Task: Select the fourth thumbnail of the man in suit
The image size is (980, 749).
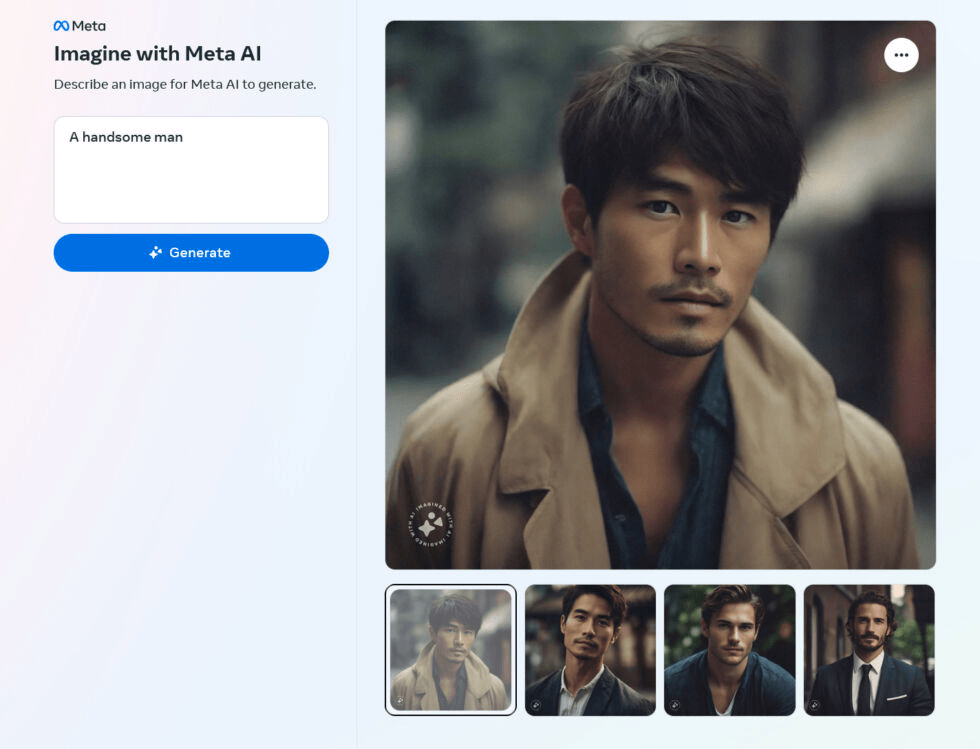Action: click(868, 649)
